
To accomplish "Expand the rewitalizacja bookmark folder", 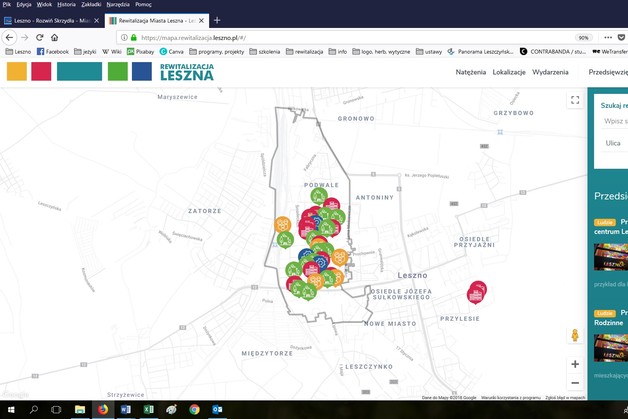I will (x=304, y=52).
